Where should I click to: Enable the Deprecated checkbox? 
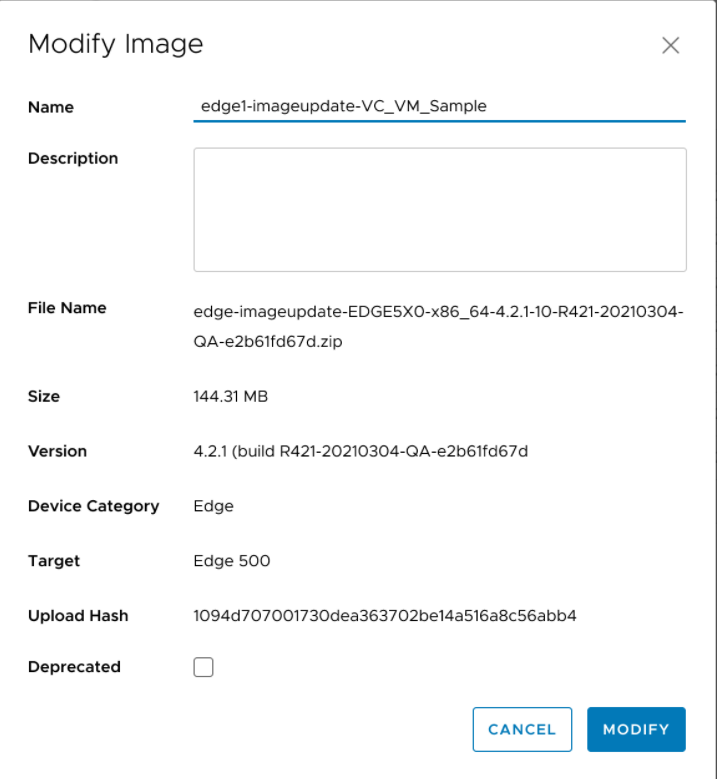coord(204,667)
